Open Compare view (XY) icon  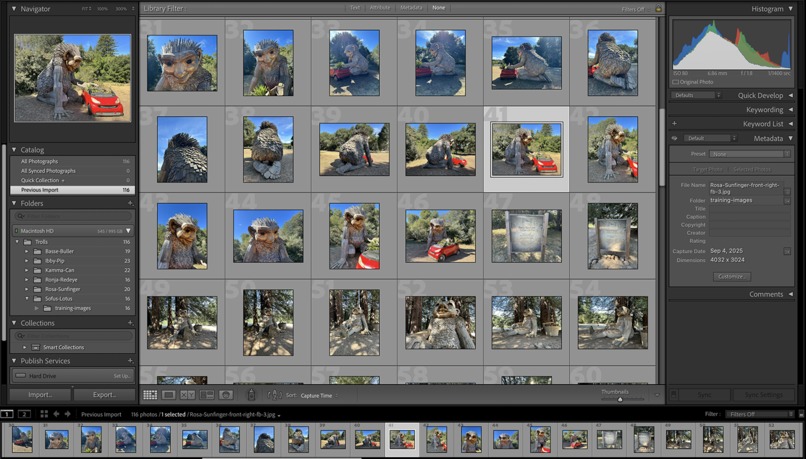188,395
